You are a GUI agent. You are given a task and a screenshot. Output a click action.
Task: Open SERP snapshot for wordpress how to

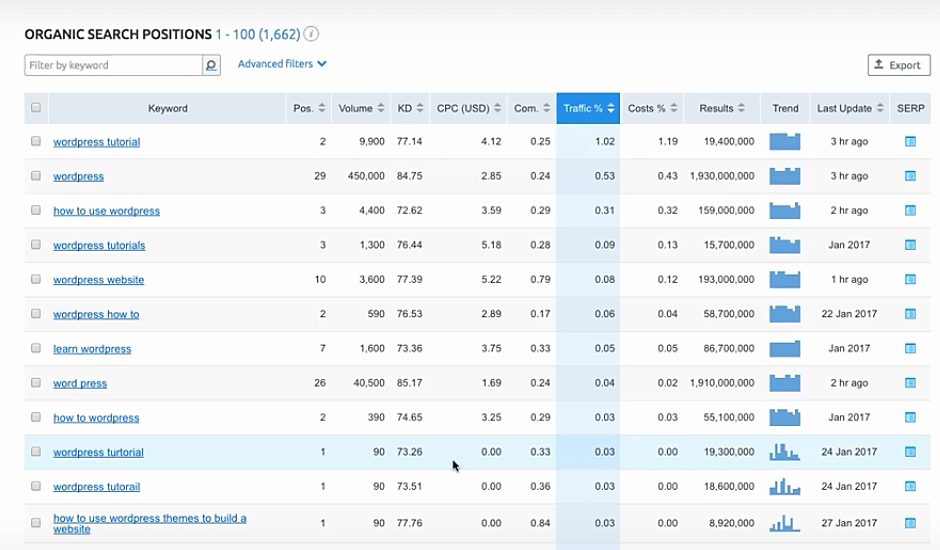click(910, 314)
